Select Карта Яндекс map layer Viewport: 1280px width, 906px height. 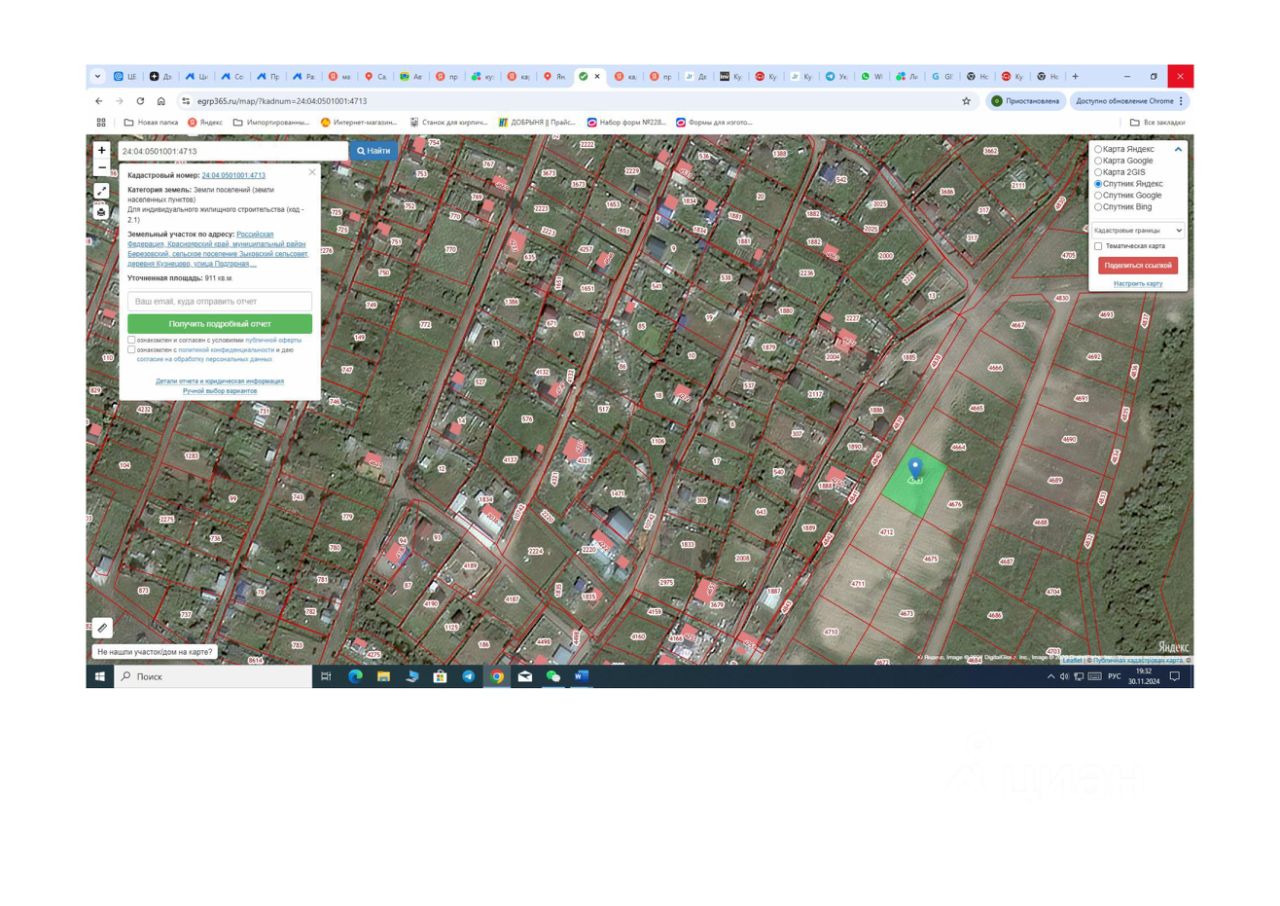click(1098, 149)
